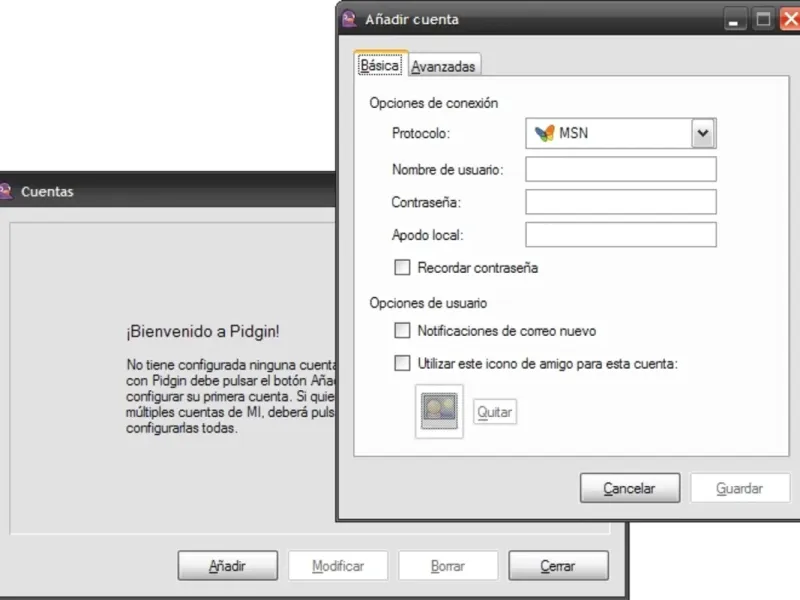Screen dimensions: 800x600
Task: Close the Añadir cuenta window
Action: [x=790, y=19]
